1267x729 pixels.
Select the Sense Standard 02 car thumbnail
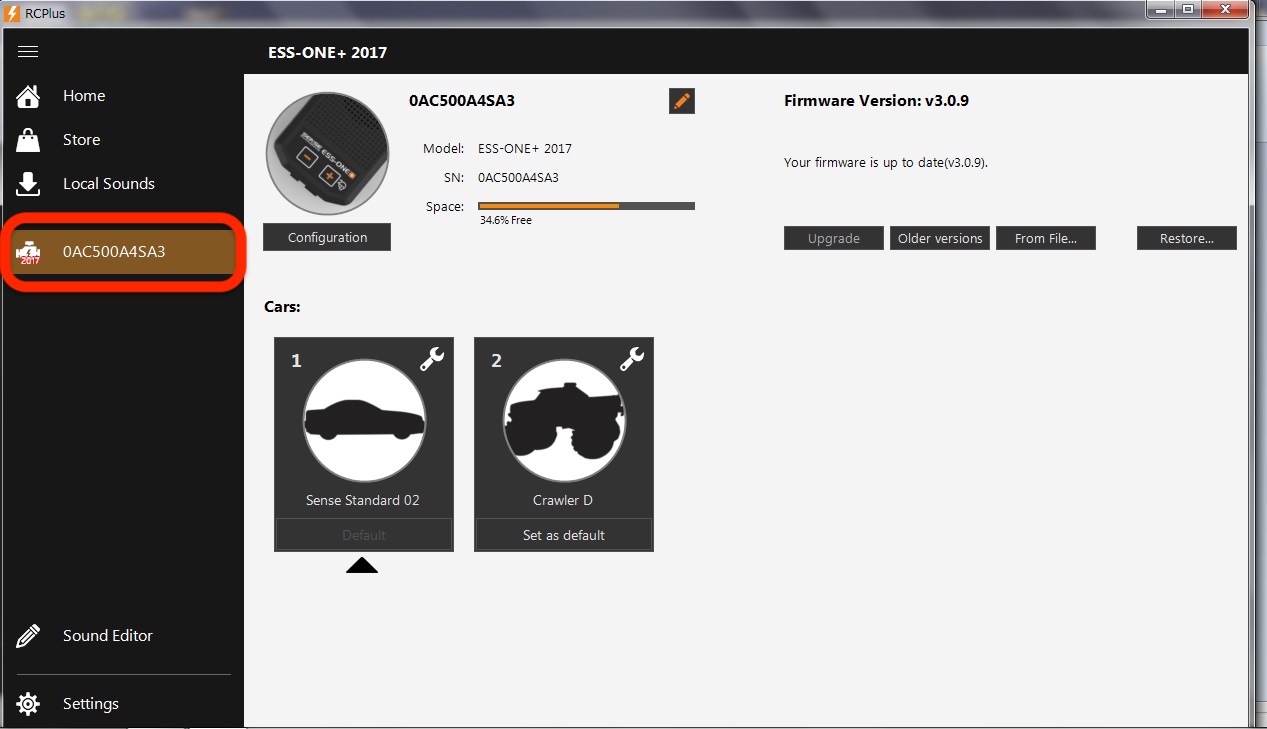(x=364, y=421)
